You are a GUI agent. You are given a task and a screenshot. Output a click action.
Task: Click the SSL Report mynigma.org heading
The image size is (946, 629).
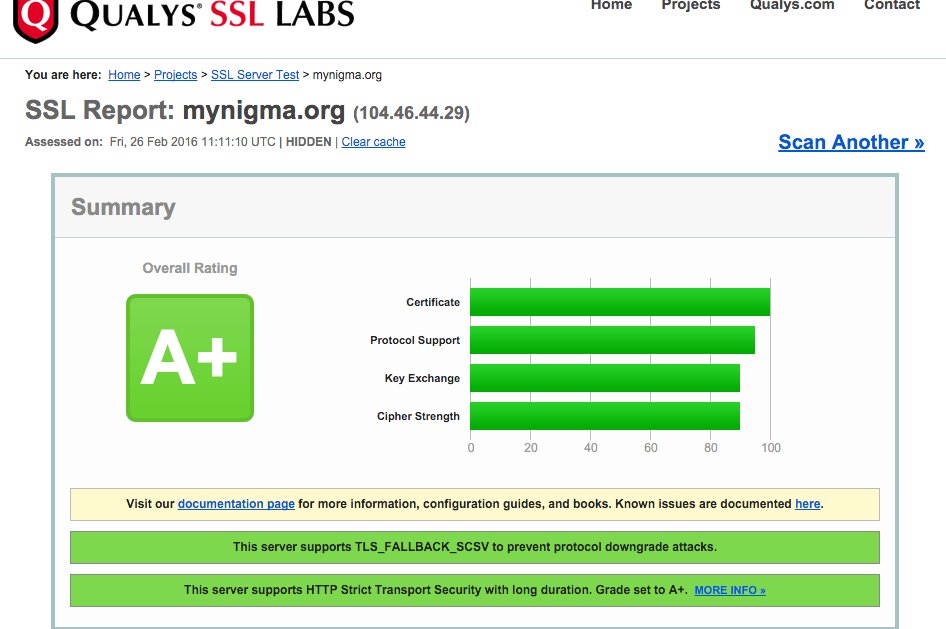(x=185, y=111)
